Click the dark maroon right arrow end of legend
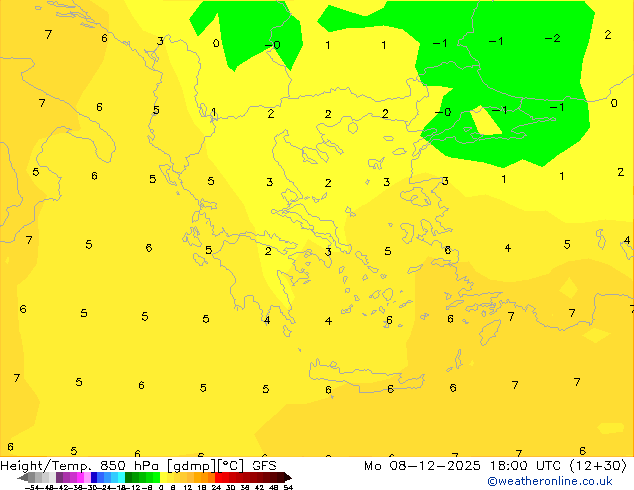634x490 pixels. point(287,477)
